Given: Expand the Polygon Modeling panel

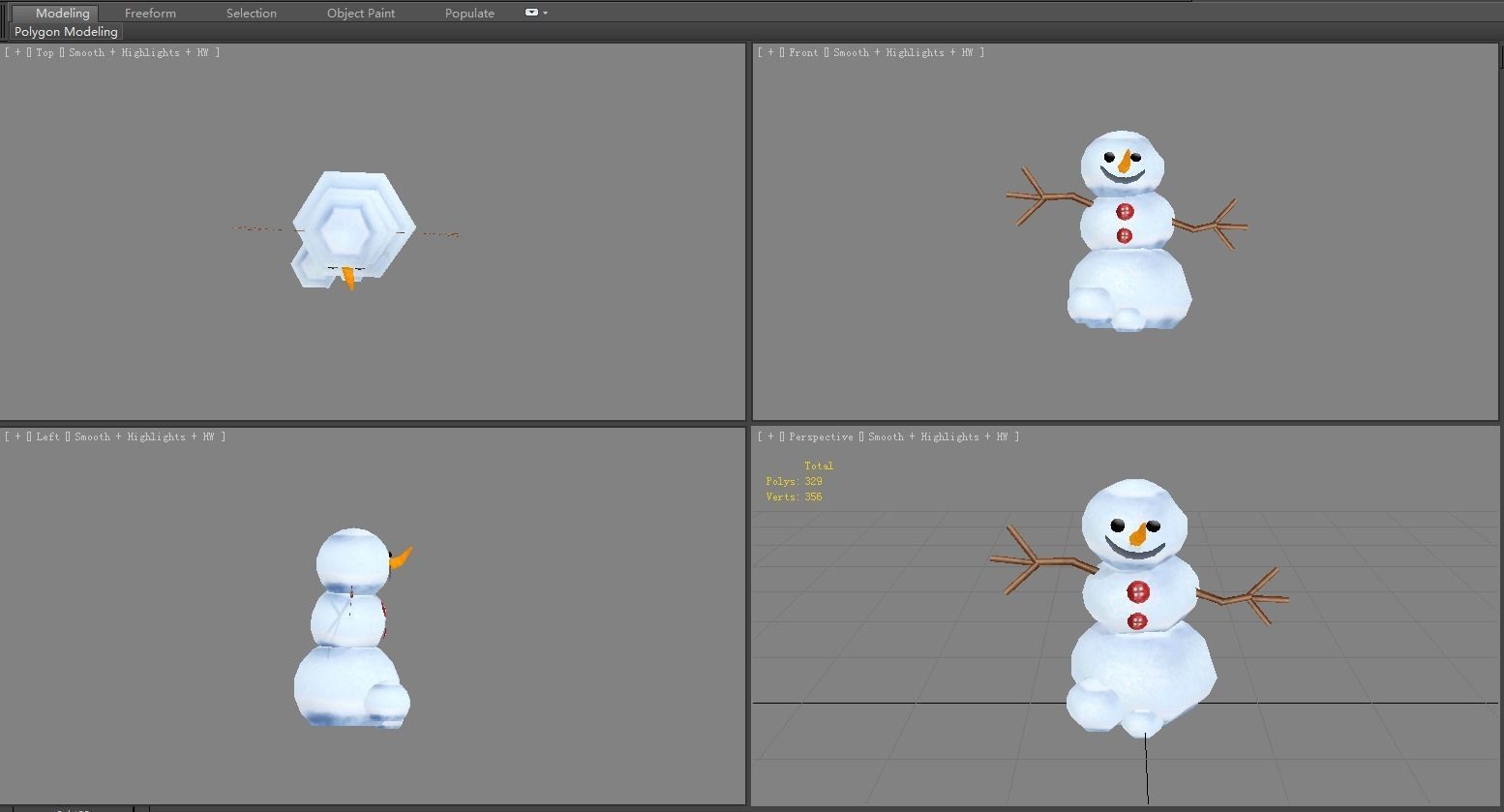Looking at the screenshot, I should tap(66, 31).
